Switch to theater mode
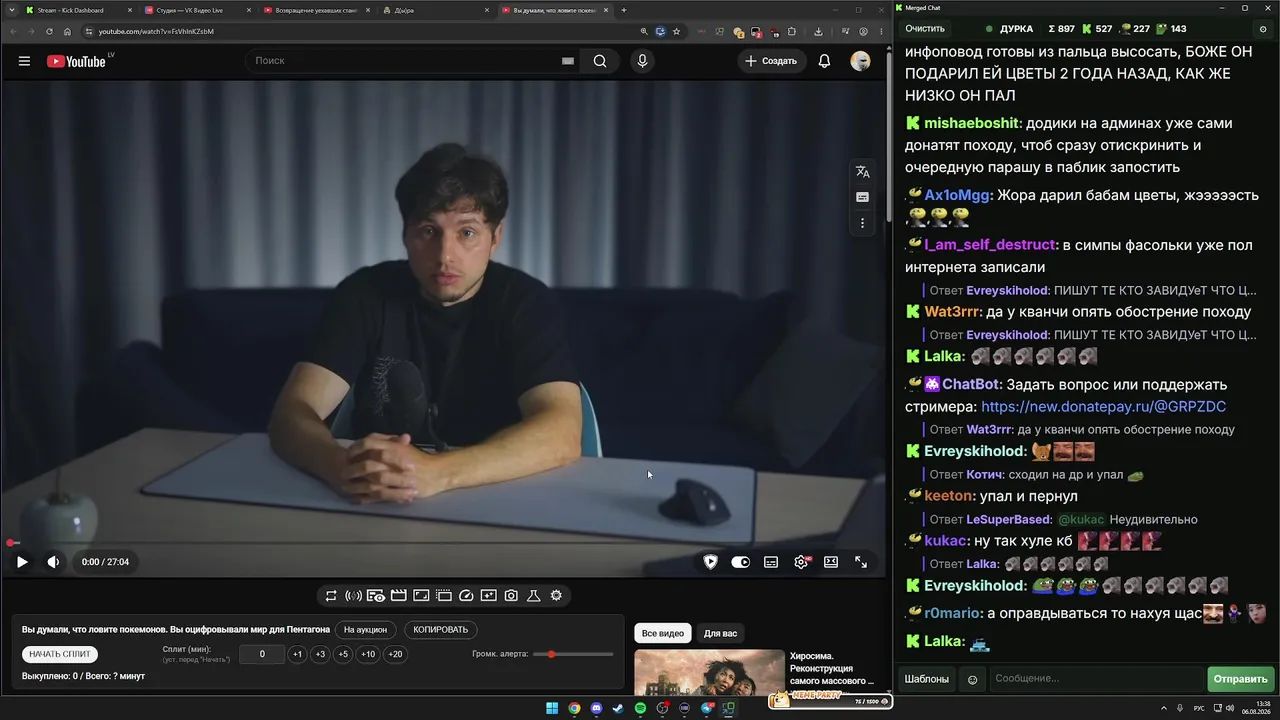This screenshot has height=720, width=1280. click(831, 562)
